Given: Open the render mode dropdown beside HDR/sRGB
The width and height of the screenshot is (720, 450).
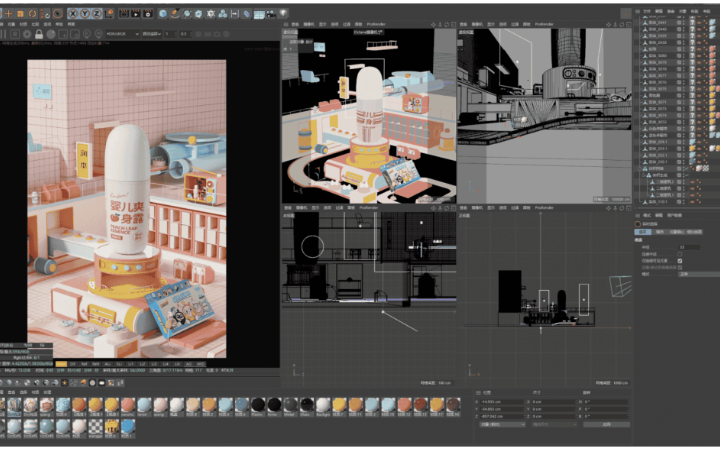Looking at the screenshot, I should tap(152, 34).
